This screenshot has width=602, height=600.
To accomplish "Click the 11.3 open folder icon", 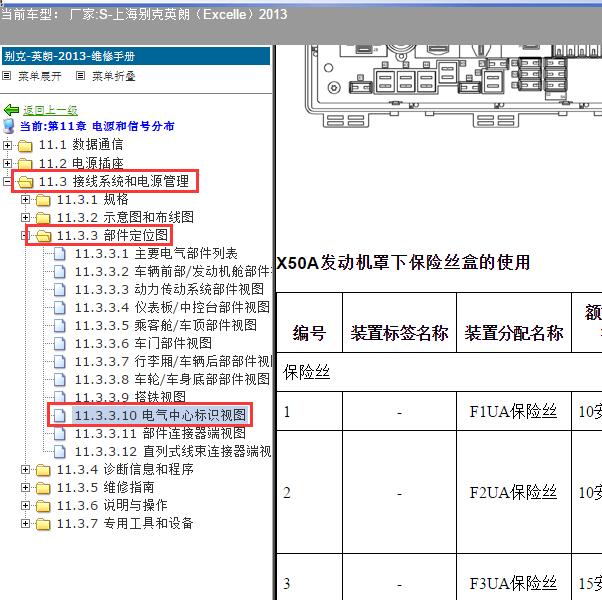I will click(x=25, y=182).
